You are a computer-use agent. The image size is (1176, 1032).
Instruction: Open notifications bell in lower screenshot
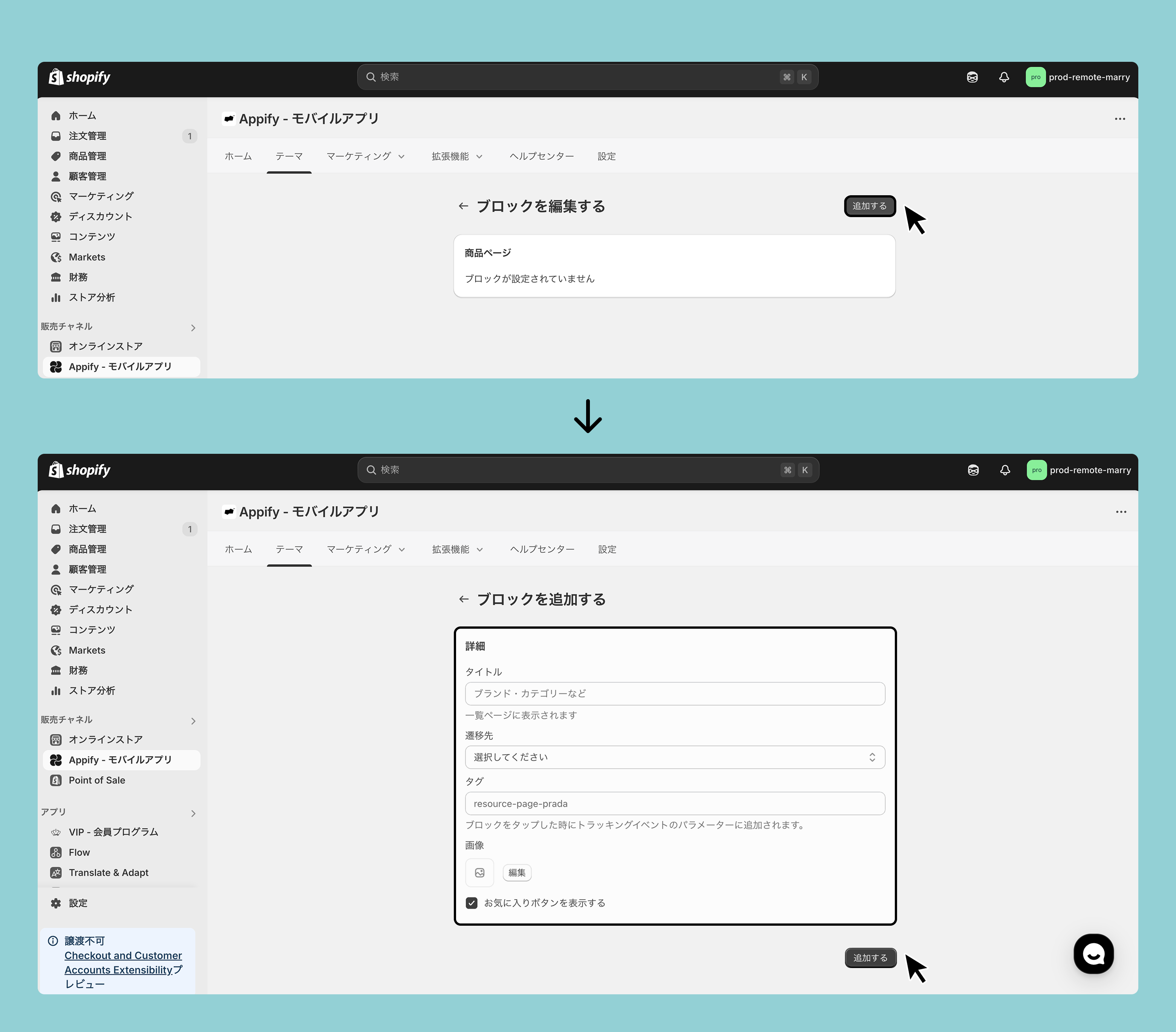click(x=1004, y=470)
